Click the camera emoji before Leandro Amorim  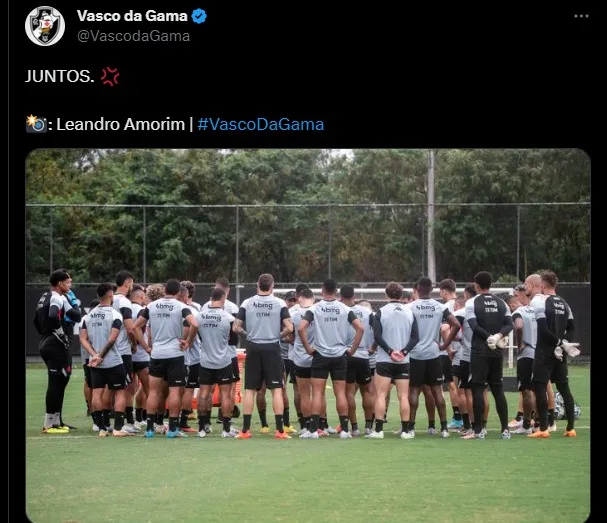(x=36, y=124)
